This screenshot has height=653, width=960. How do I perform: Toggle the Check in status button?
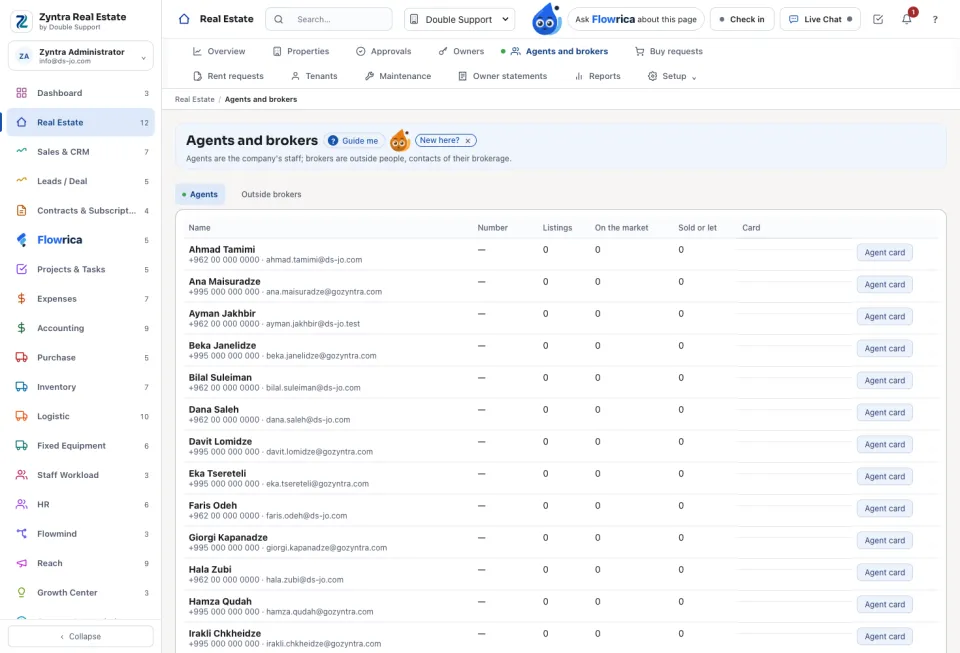[x=742, y=20]
